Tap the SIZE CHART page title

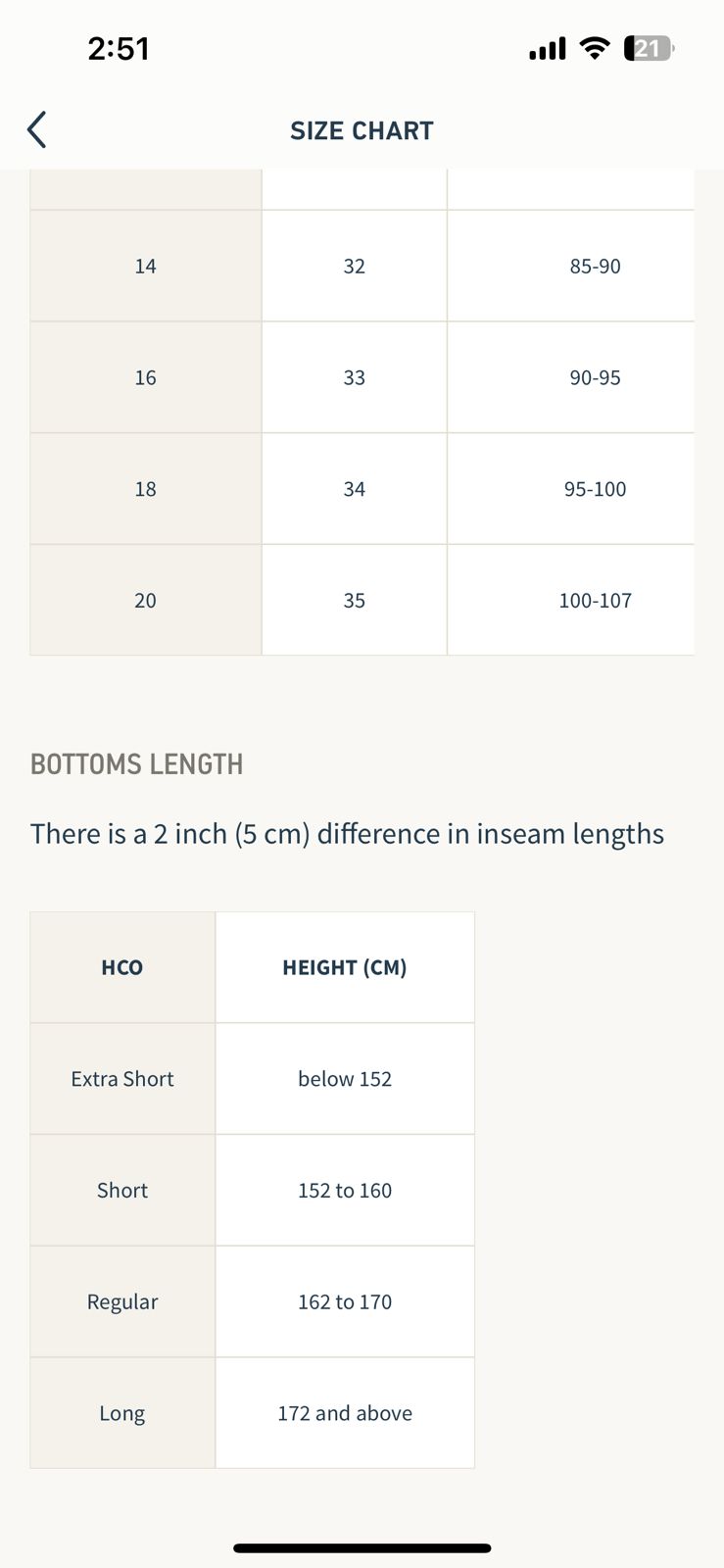pyautogui.click(x=362, y=130)
